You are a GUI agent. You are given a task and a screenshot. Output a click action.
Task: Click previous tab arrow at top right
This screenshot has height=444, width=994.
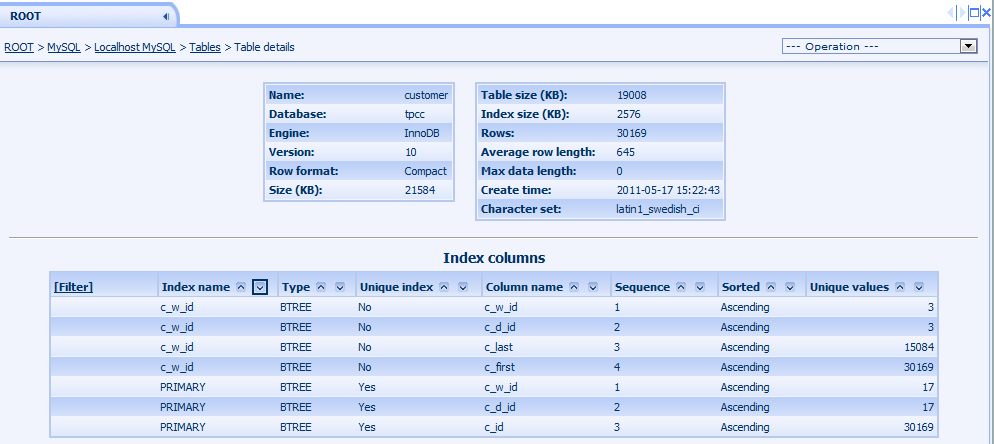[951, 13]
